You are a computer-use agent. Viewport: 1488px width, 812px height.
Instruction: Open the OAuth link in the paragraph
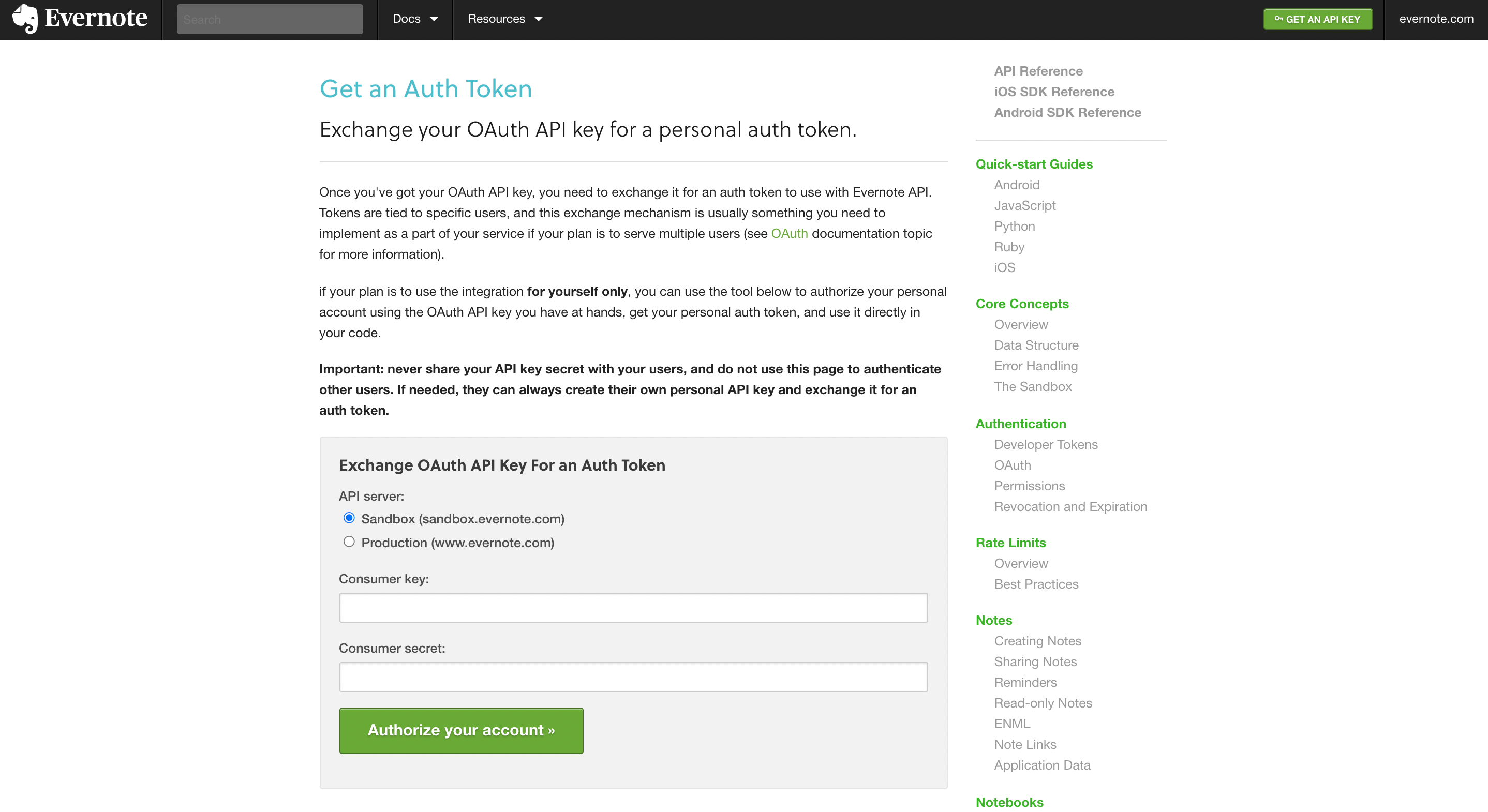coord(789,233)
